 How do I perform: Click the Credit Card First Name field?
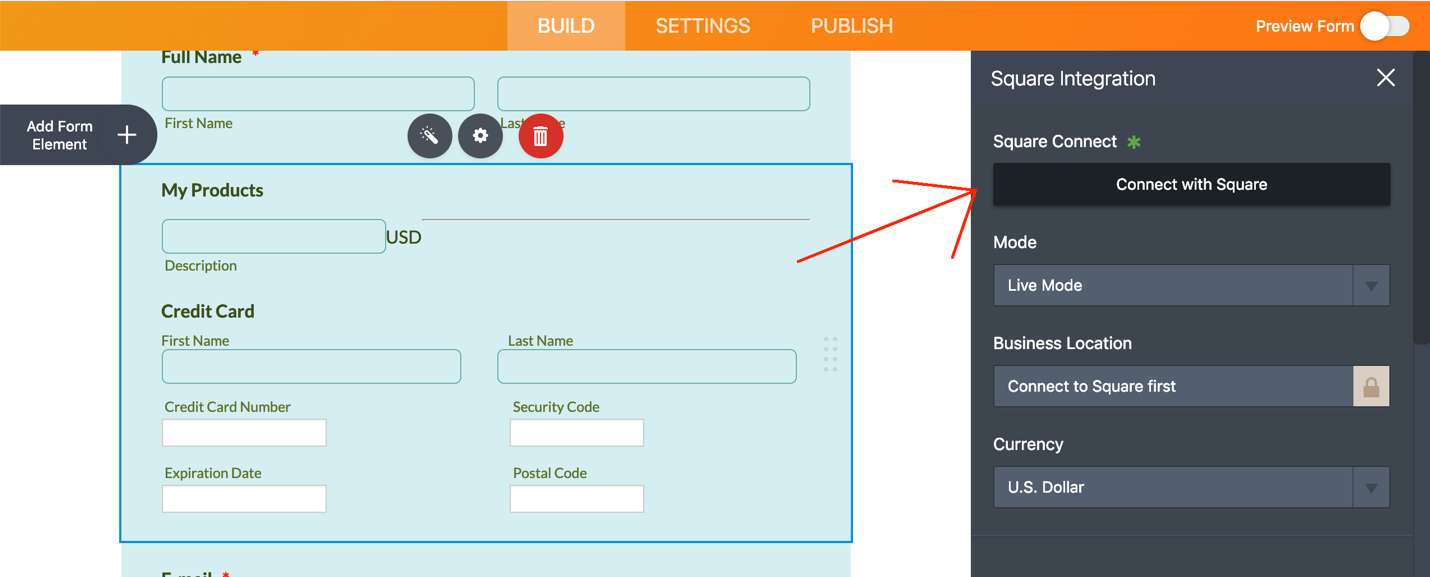click(311, 366)
